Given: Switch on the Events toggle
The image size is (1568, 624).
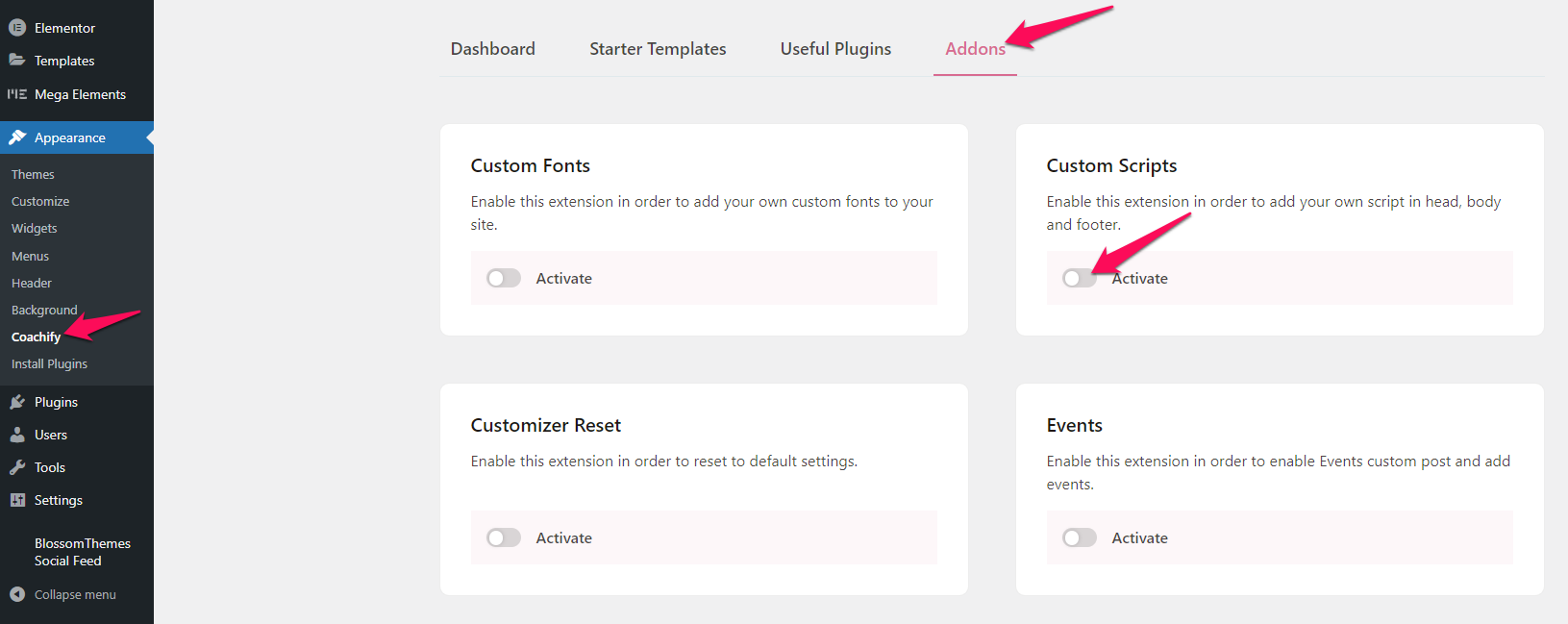Looking at the screenshot, I should click(1079, 537).
